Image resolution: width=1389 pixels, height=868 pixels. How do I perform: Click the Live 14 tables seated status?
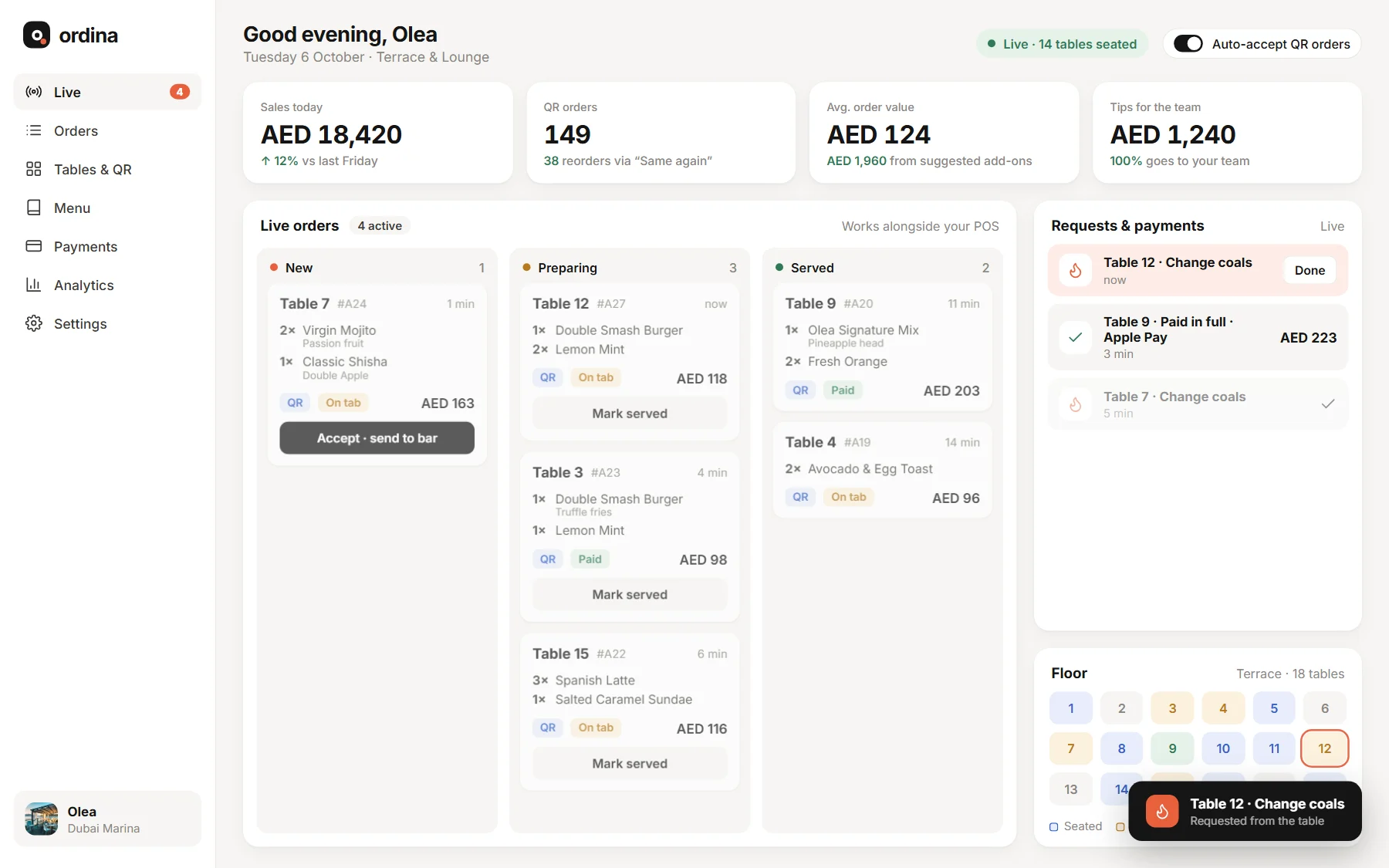coord(1062,44)
